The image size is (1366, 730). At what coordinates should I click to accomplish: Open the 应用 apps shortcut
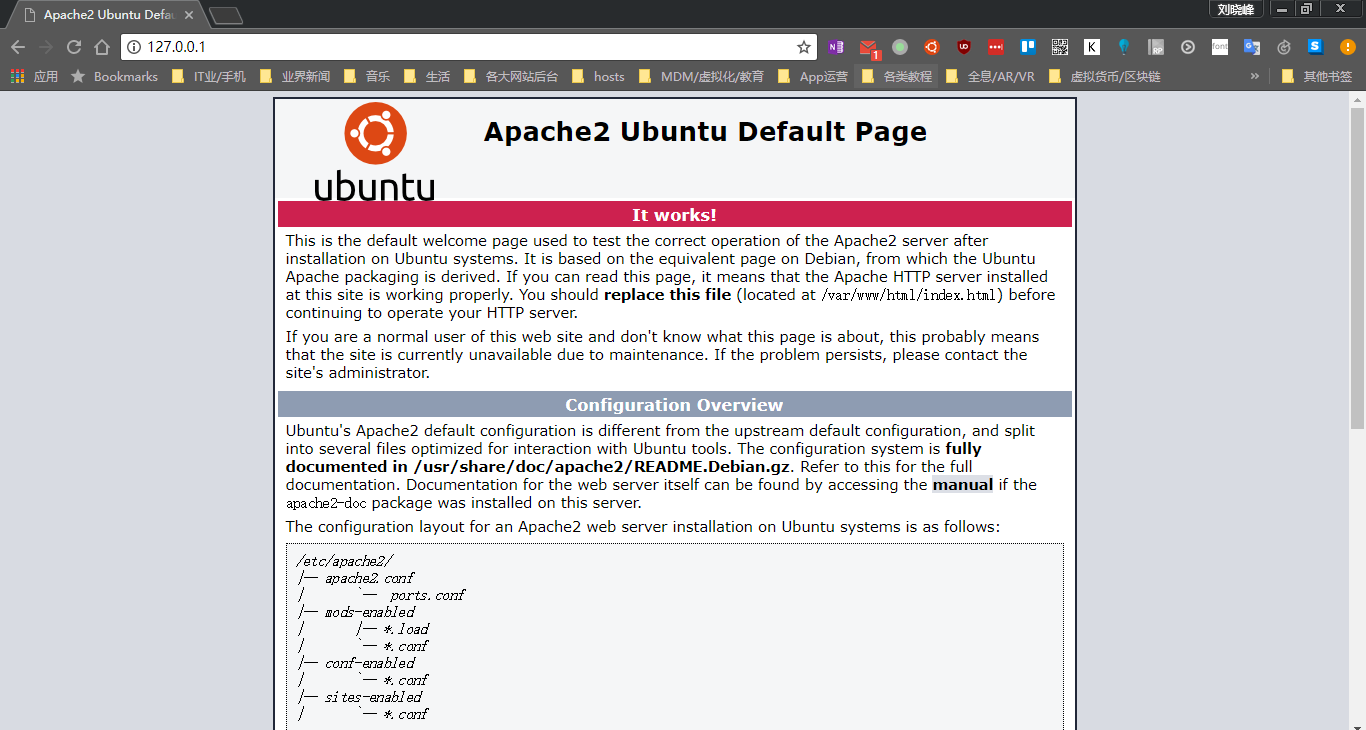point(35,76)
